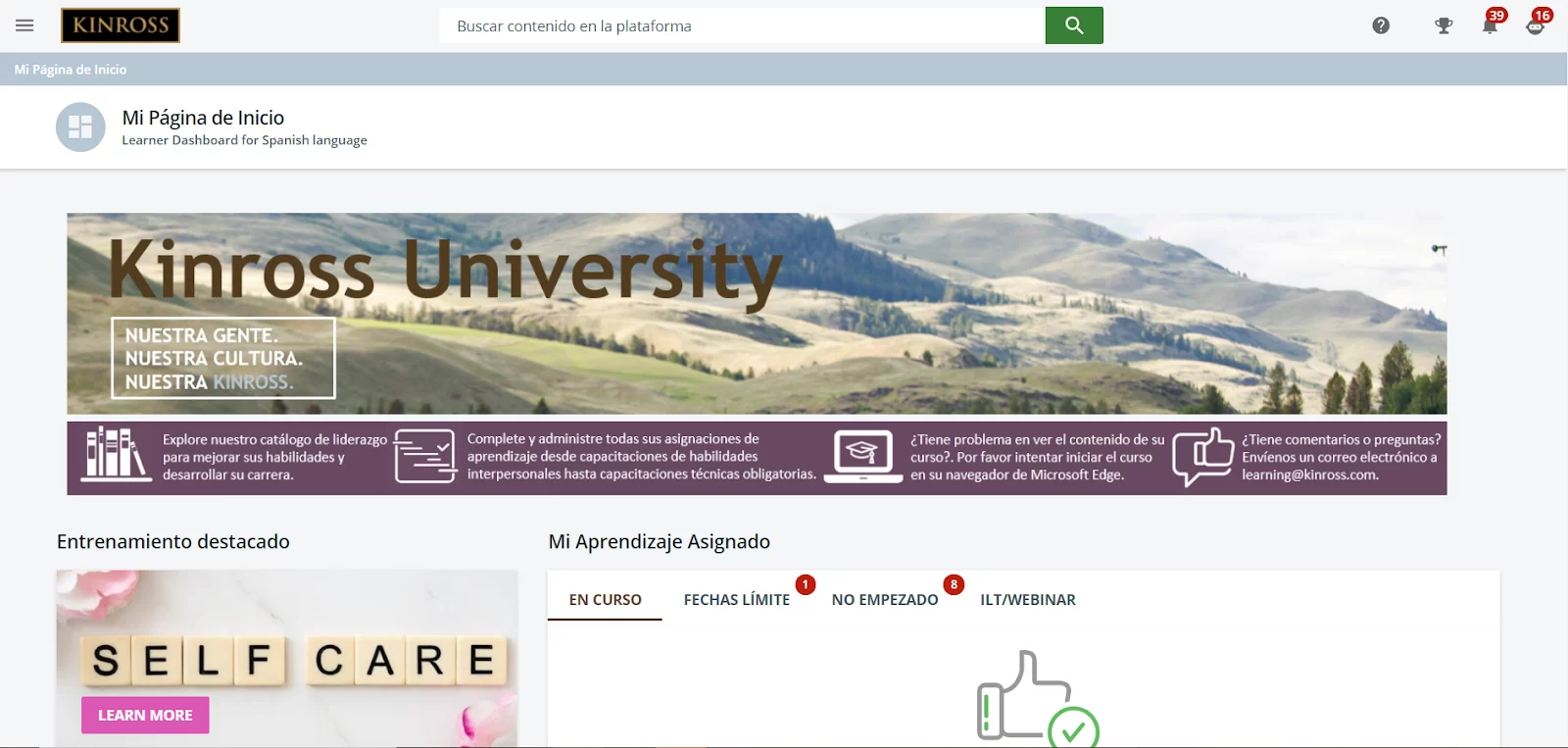Click Mi Página de Inicio breadcrumb

click(71, 70)
